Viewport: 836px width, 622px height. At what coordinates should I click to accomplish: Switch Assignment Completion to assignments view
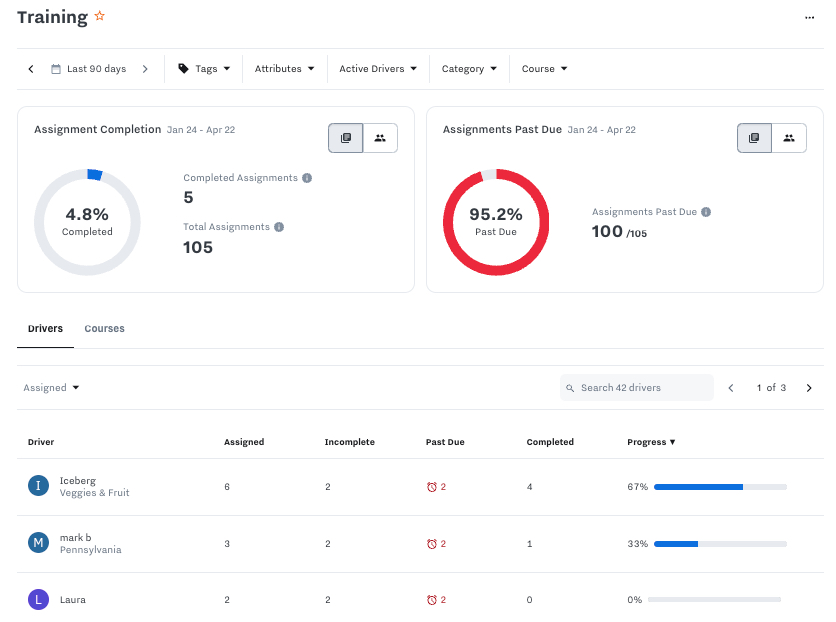pyautogui.click(x=346, y=138)
